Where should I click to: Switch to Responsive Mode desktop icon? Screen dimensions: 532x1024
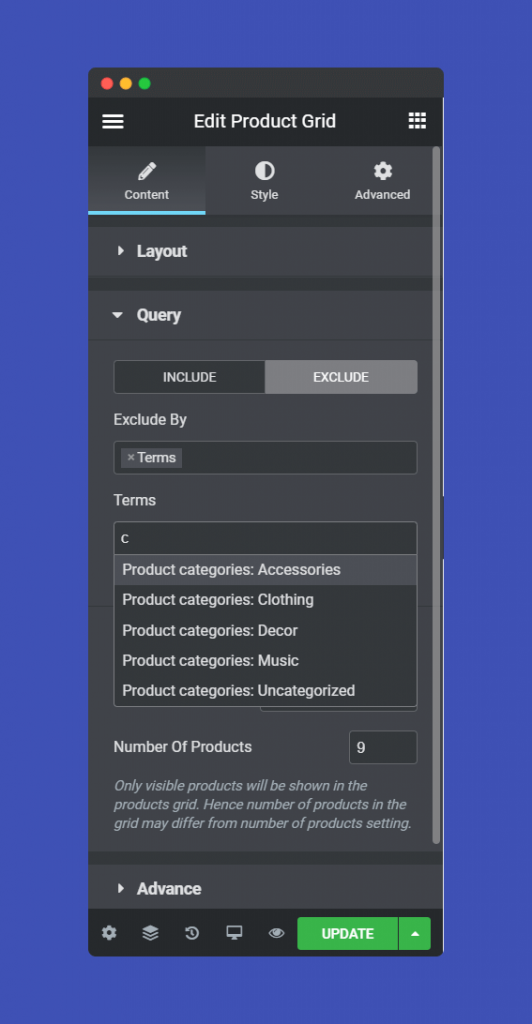pos(234,933)
